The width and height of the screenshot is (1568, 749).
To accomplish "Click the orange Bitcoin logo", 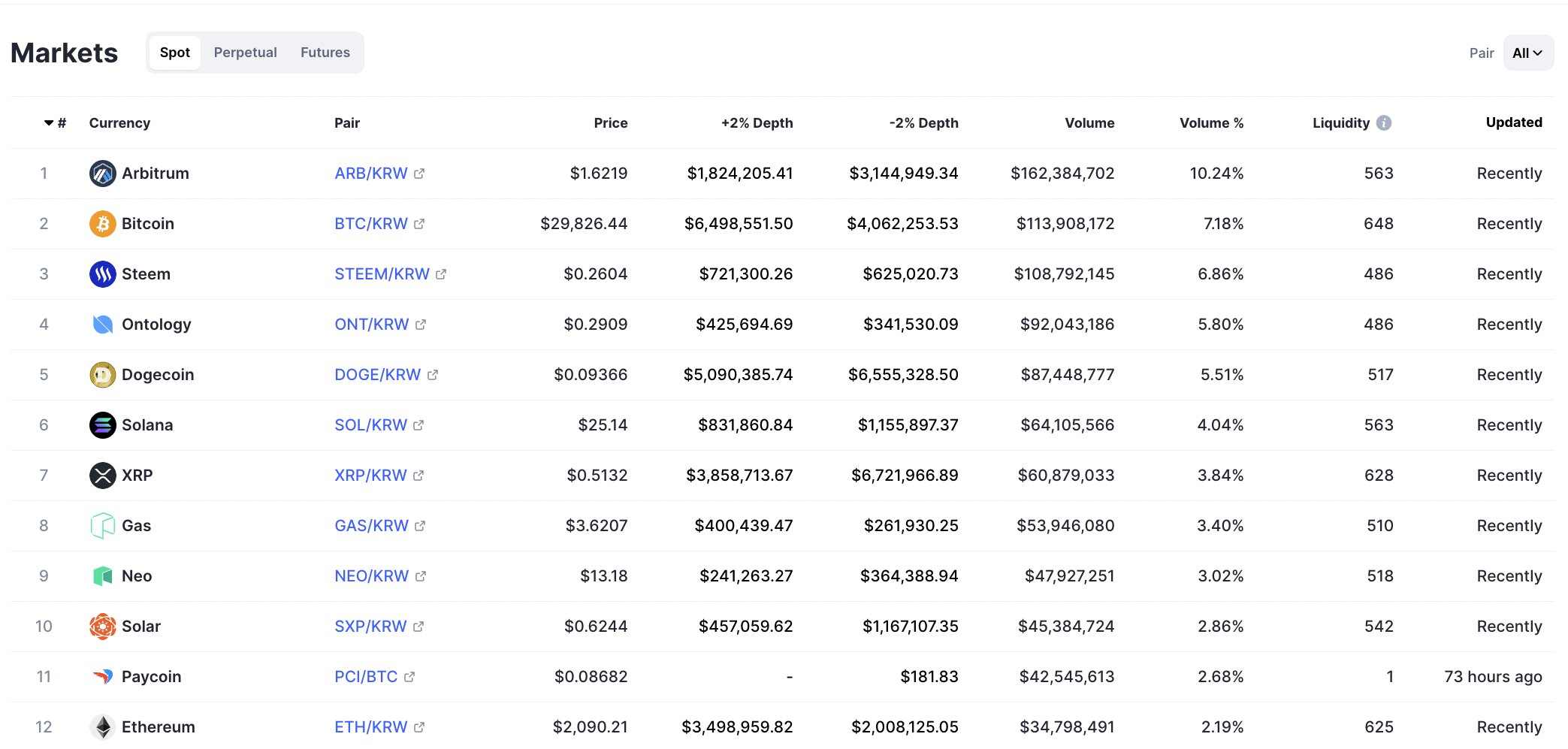I will point(102,224).
